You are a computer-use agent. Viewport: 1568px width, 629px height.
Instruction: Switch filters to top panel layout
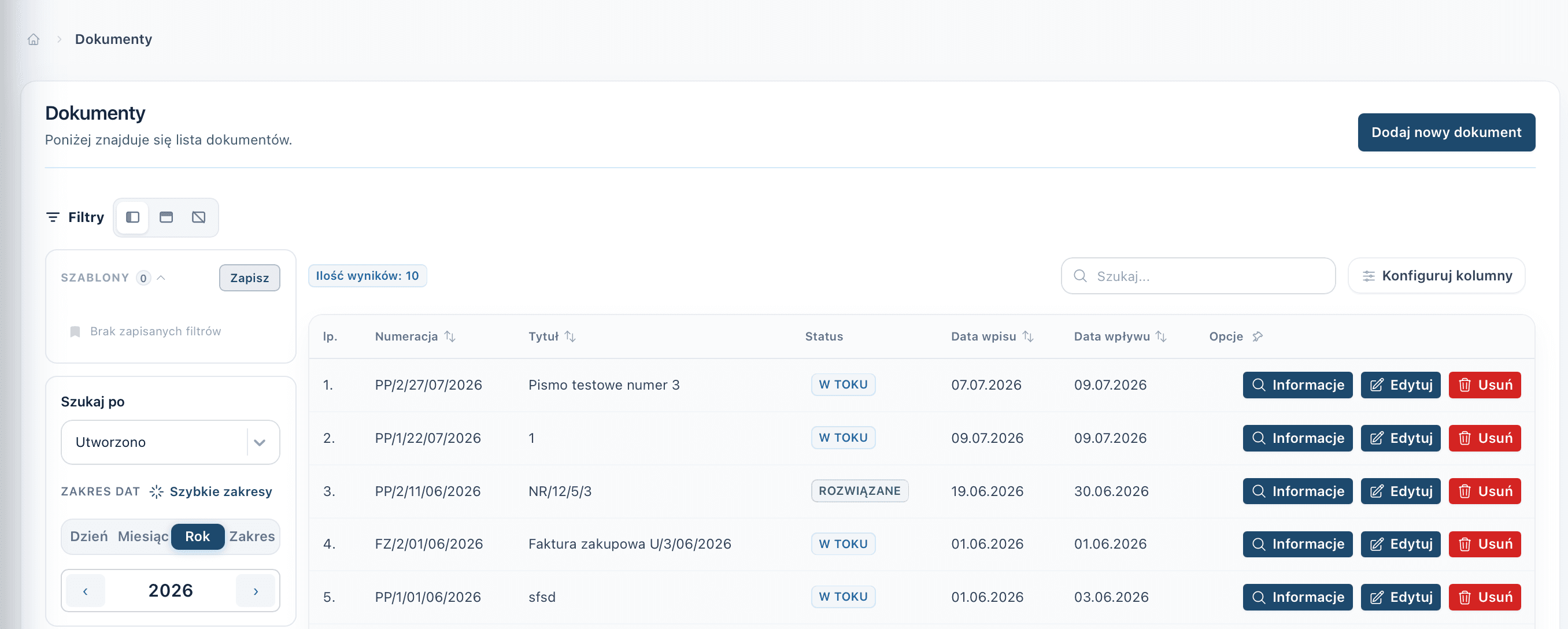pyautogui.click(x=166, y=217)
